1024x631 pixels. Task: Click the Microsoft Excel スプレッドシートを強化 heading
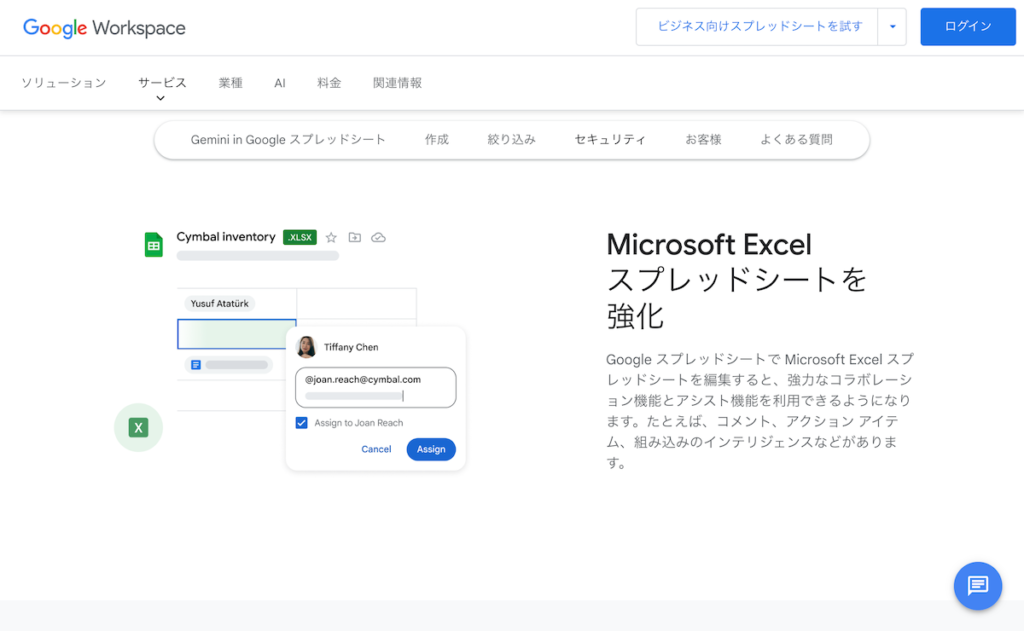pos(737,281)
